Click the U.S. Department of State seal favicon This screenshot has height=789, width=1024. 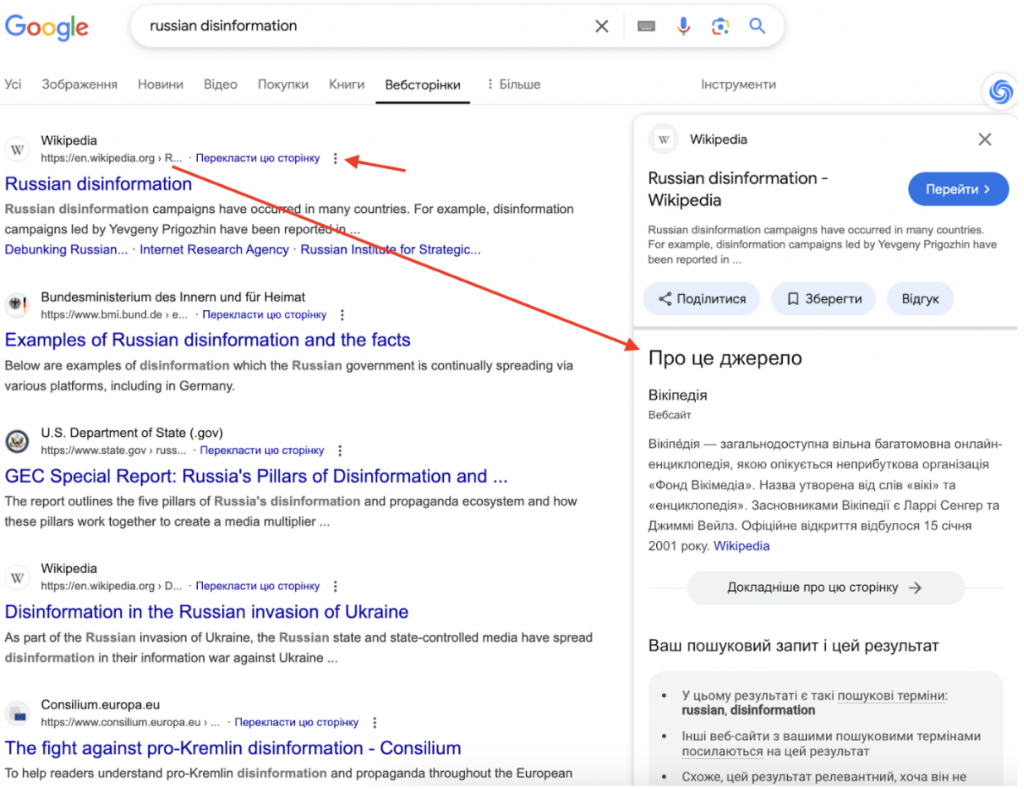[x=18, y=442]
